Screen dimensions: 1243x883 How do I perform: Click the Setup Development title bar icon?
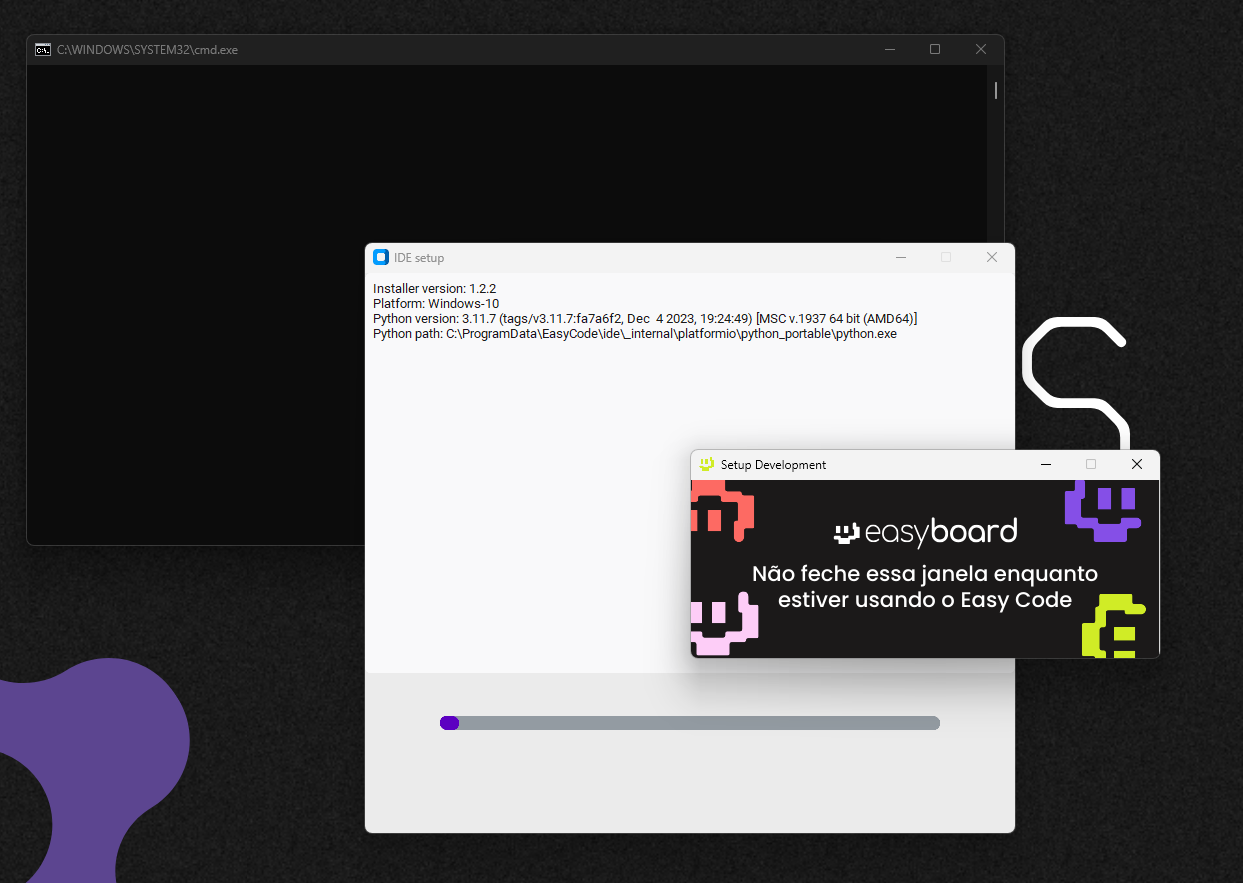click(x=707, y=464)
